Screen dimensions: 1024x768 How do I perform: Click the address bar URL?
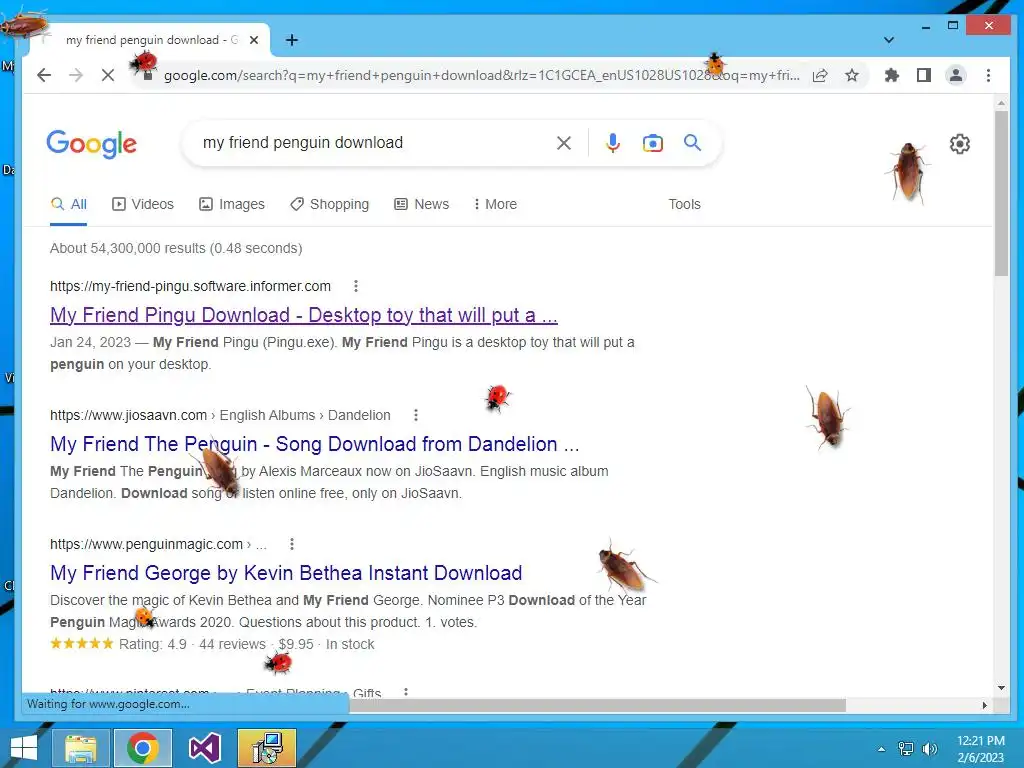tap(481, 75)
